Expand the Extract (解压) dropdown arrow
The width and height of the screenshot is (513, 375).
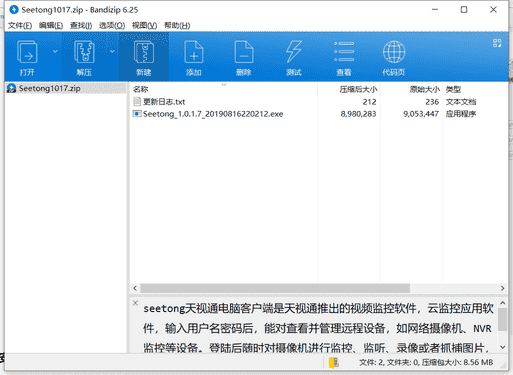pyautogui.click(x=112, y=51)
